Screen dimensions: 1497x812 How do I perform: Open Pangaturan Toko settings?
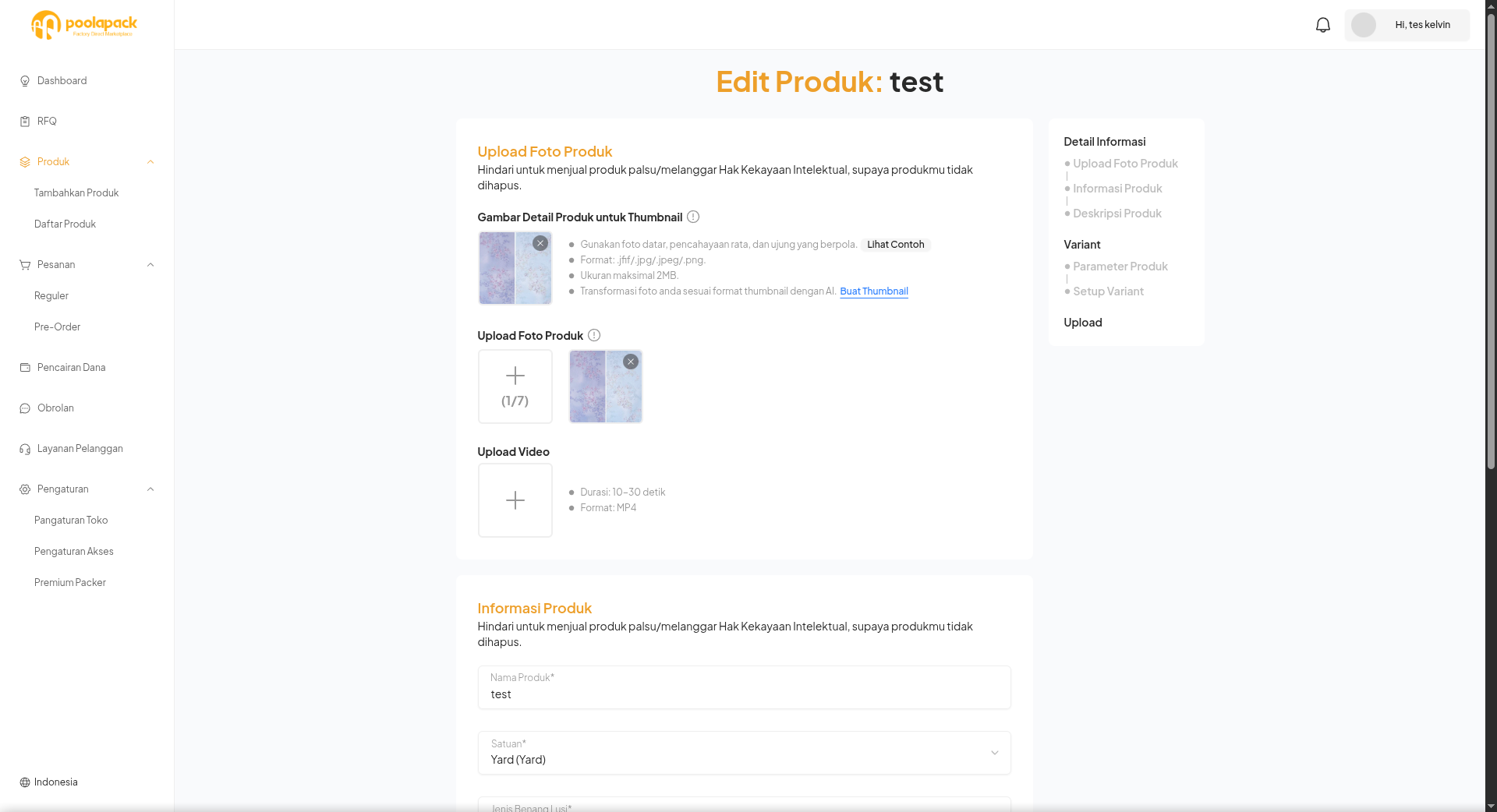71,521
